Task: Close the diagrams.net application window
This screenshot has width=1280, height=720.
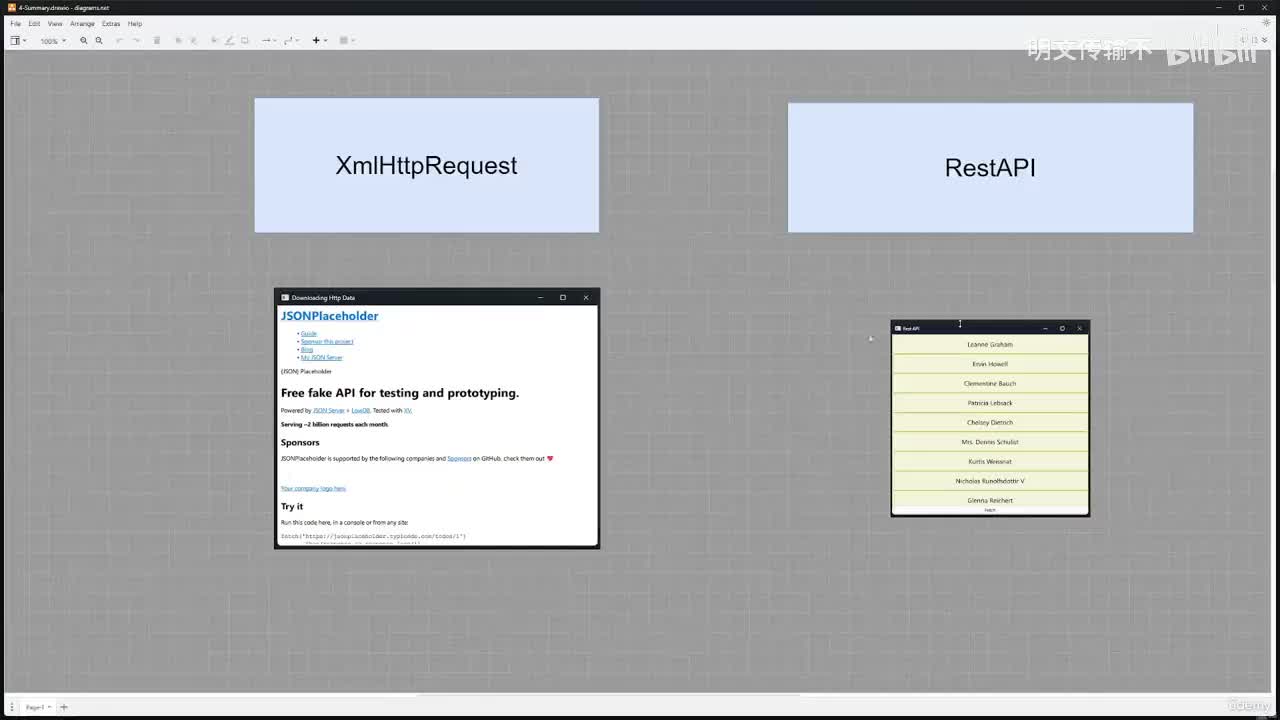Action: [x=1266, y=7]
